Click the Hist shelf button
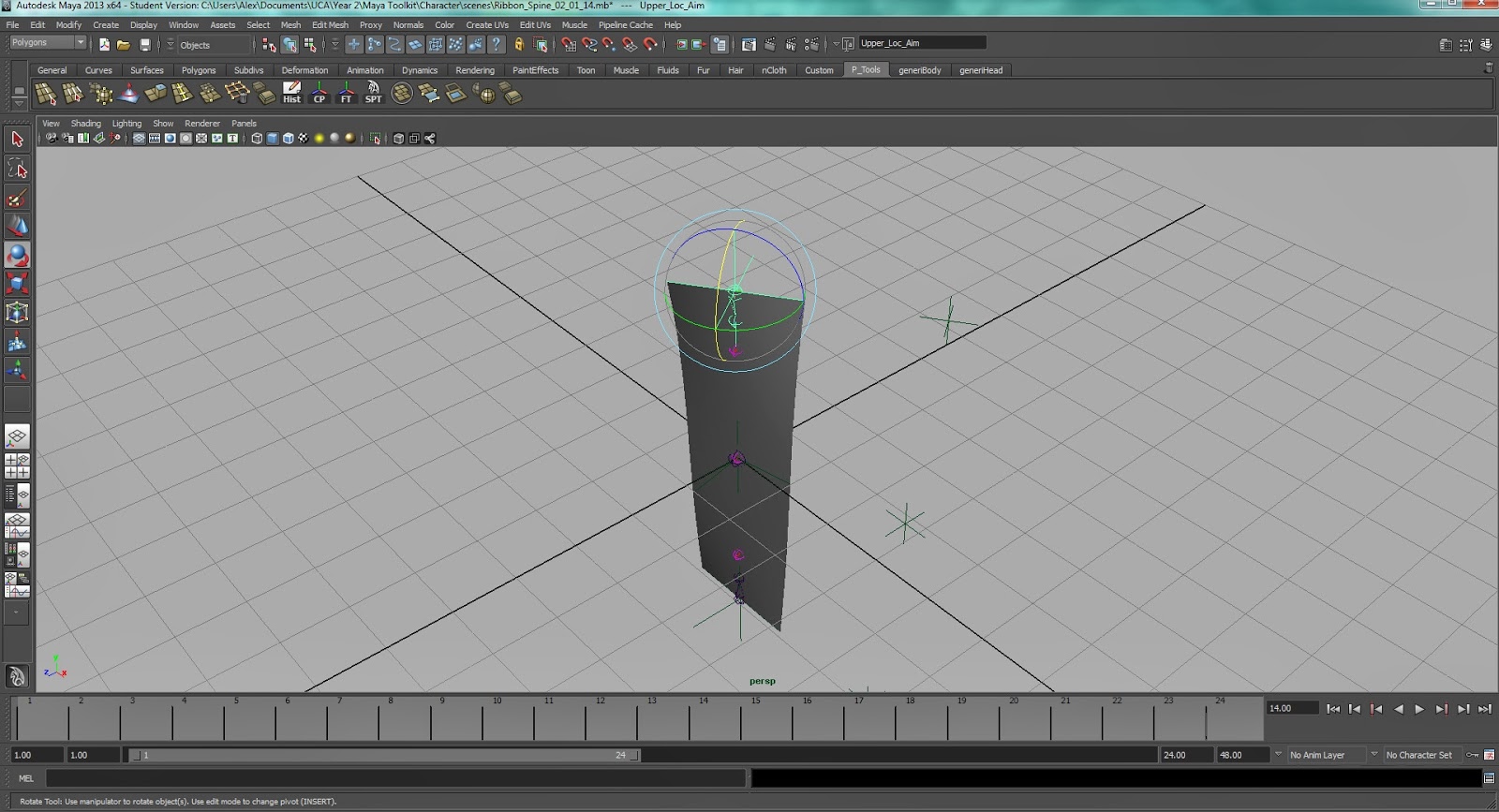 (x=292, y=93)
